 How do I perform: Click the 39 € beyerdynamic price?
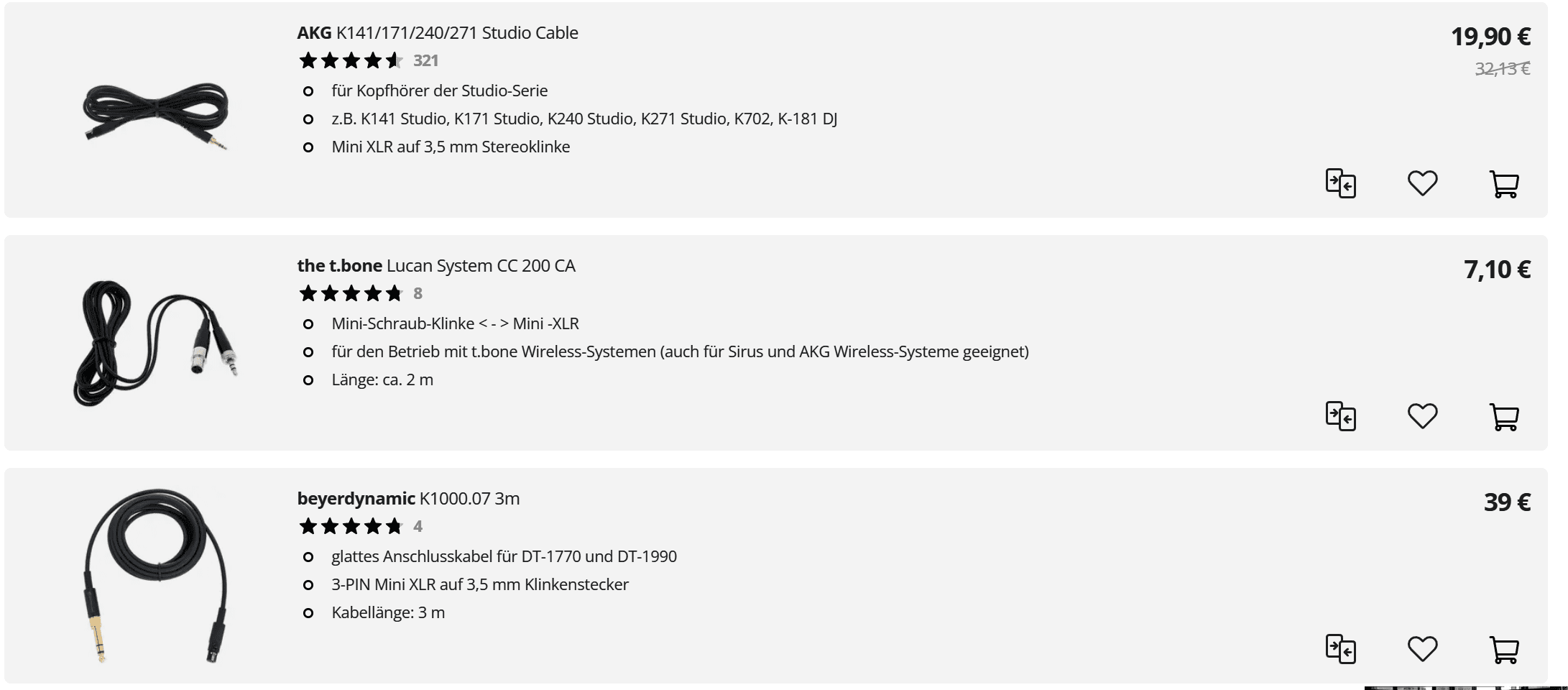click(x=1506, y=502)
